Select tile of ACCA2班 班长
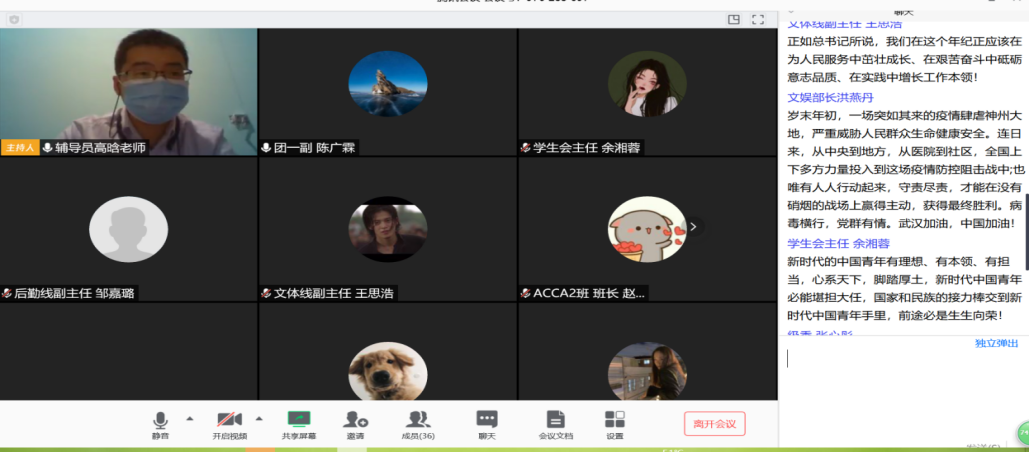Image resolution: width=1029 pixels, height=452 pixels. pos(647,229)
